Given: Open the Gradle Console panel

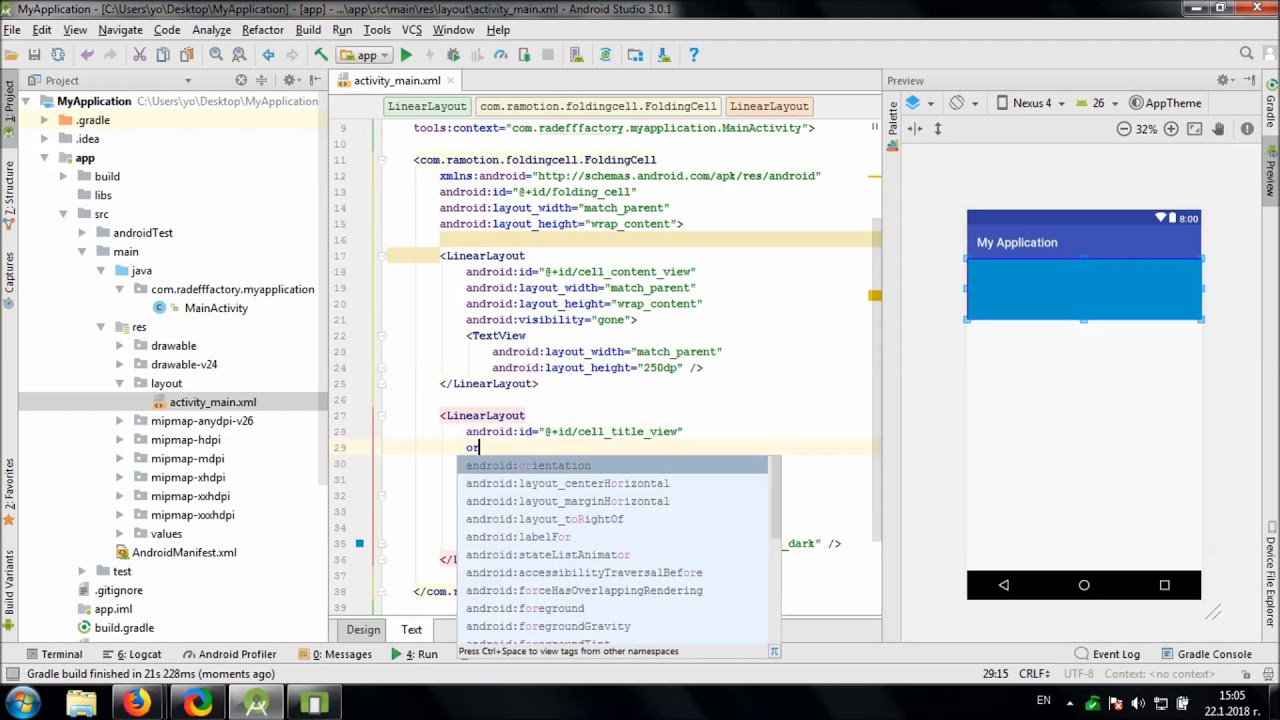Looking at the screenshot, I should click(1205, 654).
